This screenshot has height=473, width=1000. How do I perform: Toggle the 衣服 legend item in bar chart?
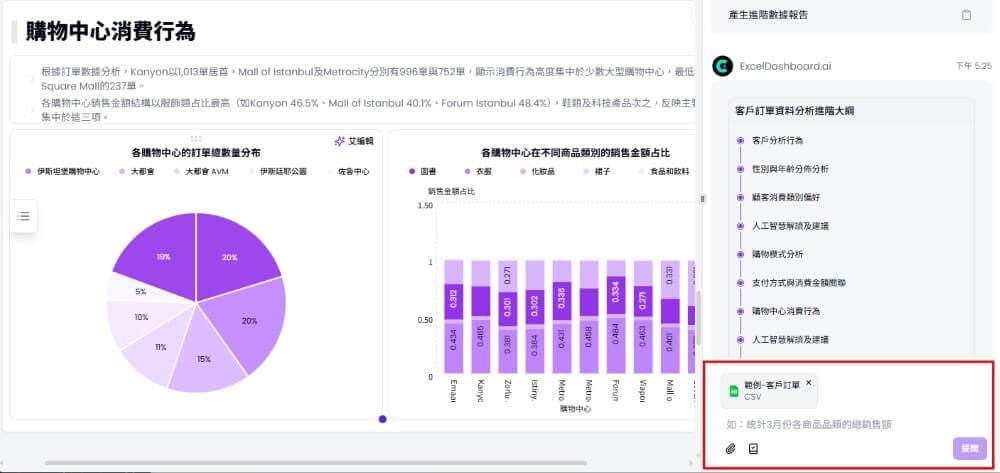(476, 171)
